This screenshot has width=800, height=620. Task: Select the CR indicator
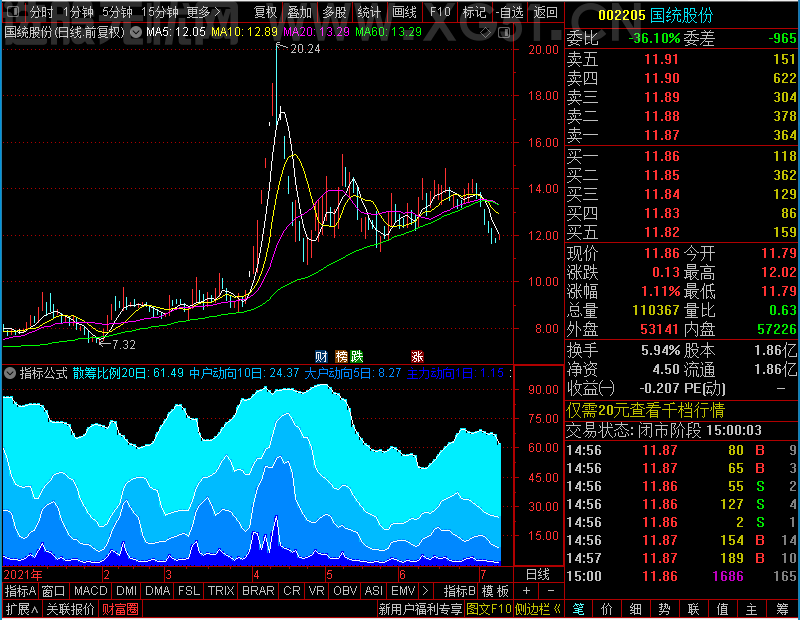[x=292, y=591]
